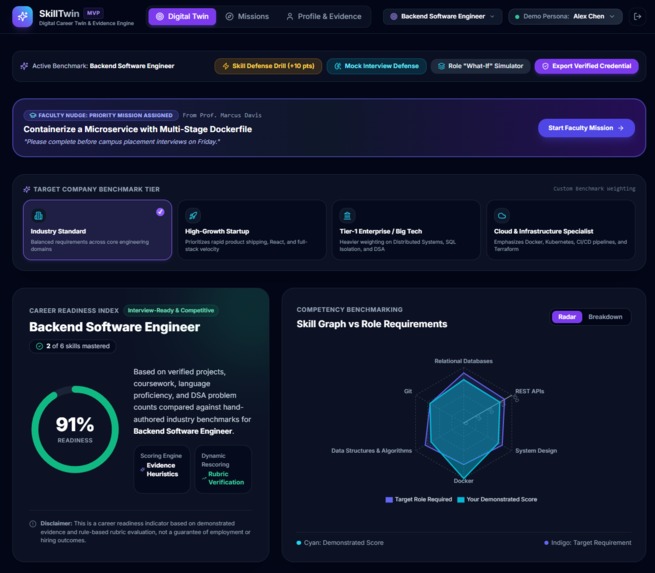
Task: Toggle Target Role Required legend series
Action: (419, 499)
